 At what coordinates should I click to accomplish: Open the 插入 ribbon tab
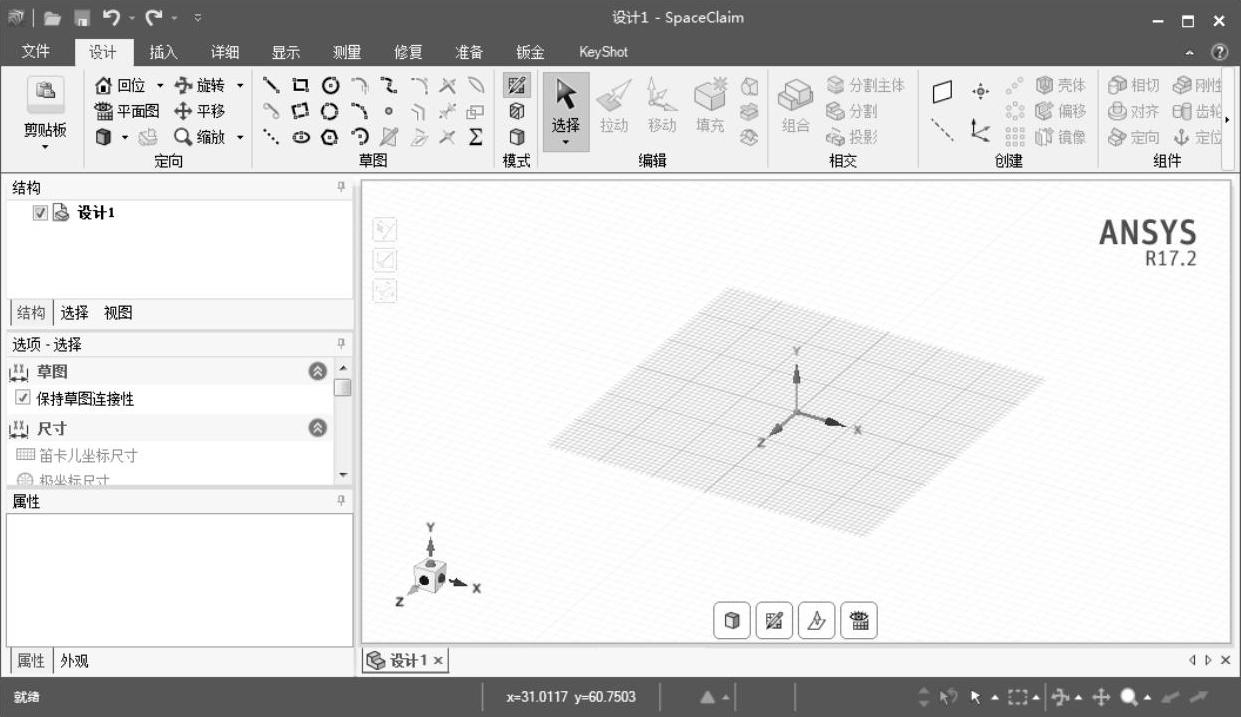click(x=163, y=52)
